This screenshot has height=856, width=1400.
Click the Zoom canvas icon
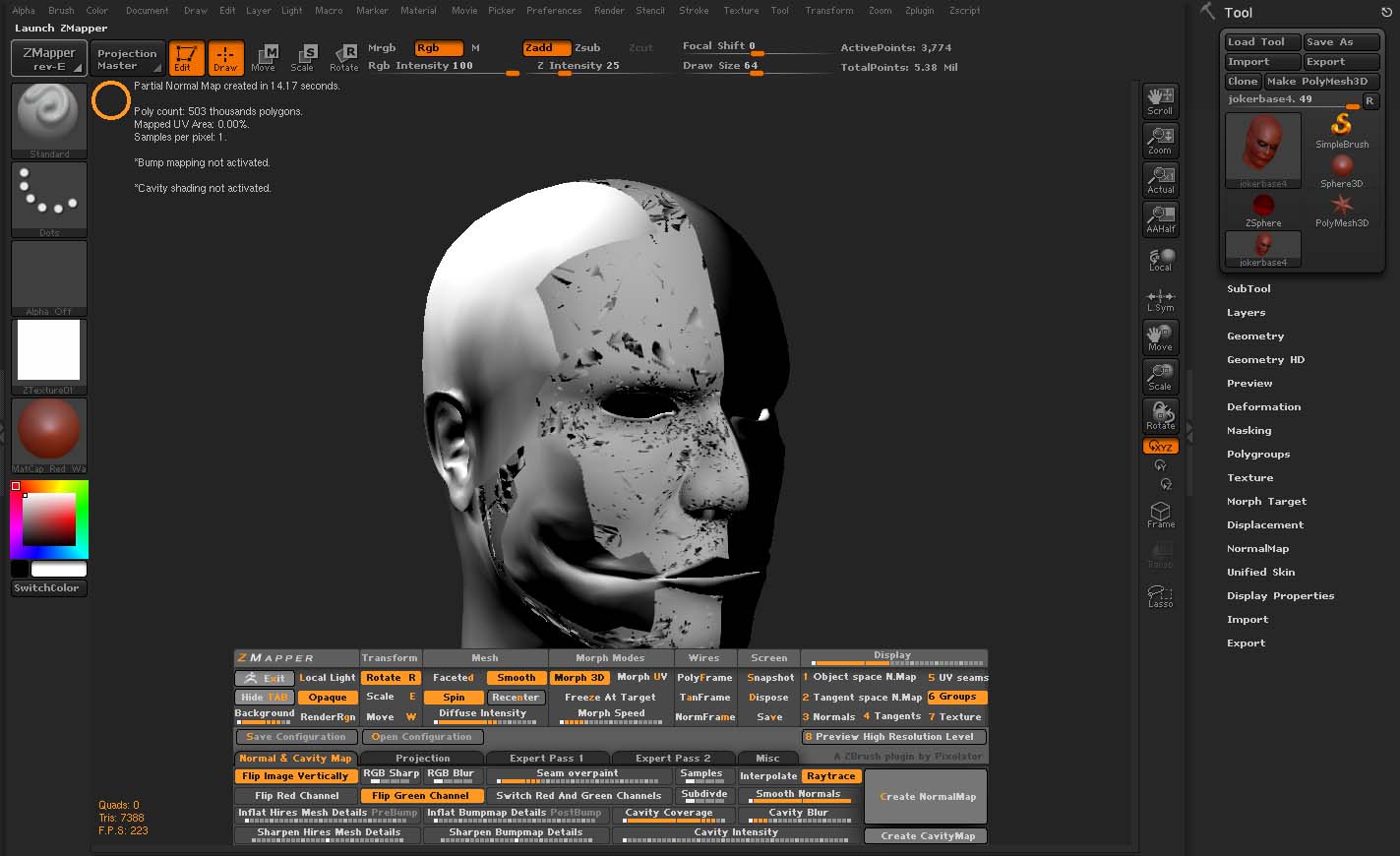[1160, 140]
